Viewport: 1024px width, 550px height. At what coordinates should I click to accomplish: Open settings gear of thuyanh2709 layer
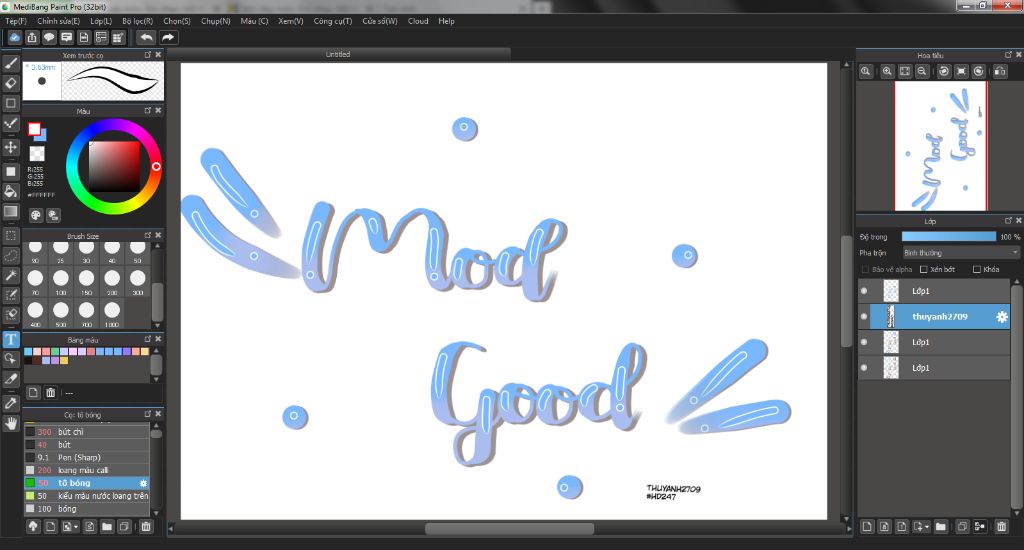pyautogui.click(x=1001, y=317)
